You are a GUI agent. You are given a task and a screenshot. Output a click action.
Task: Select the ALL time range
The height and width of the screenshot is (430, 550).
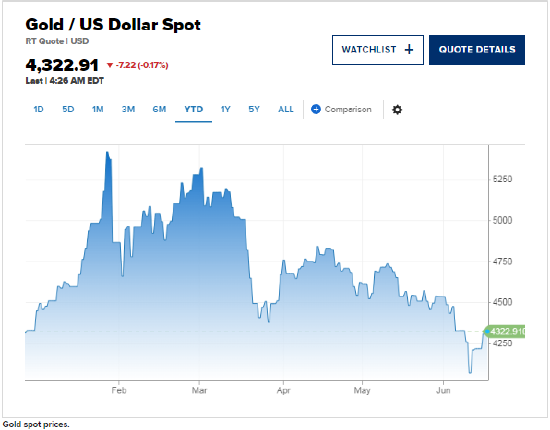pos(286,109)
